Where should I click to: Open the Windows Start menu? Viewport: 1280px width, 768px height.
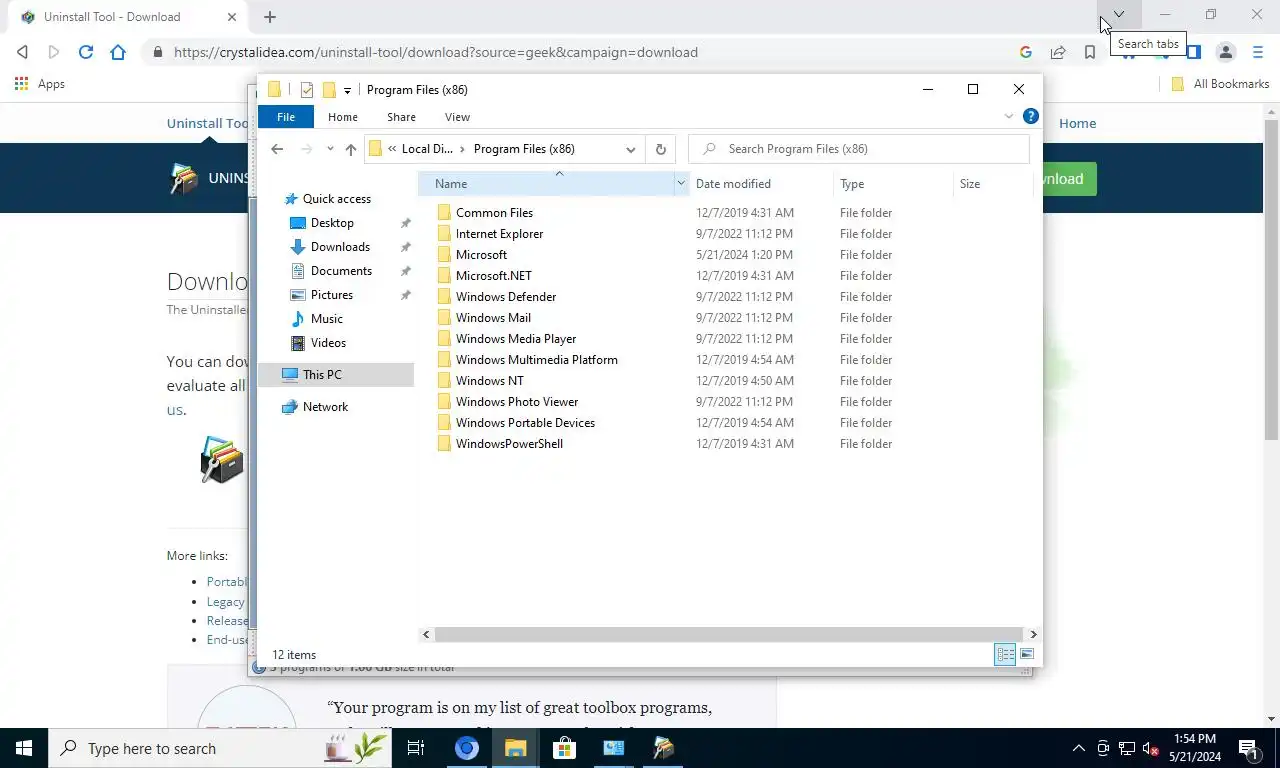tap(24, 748)
